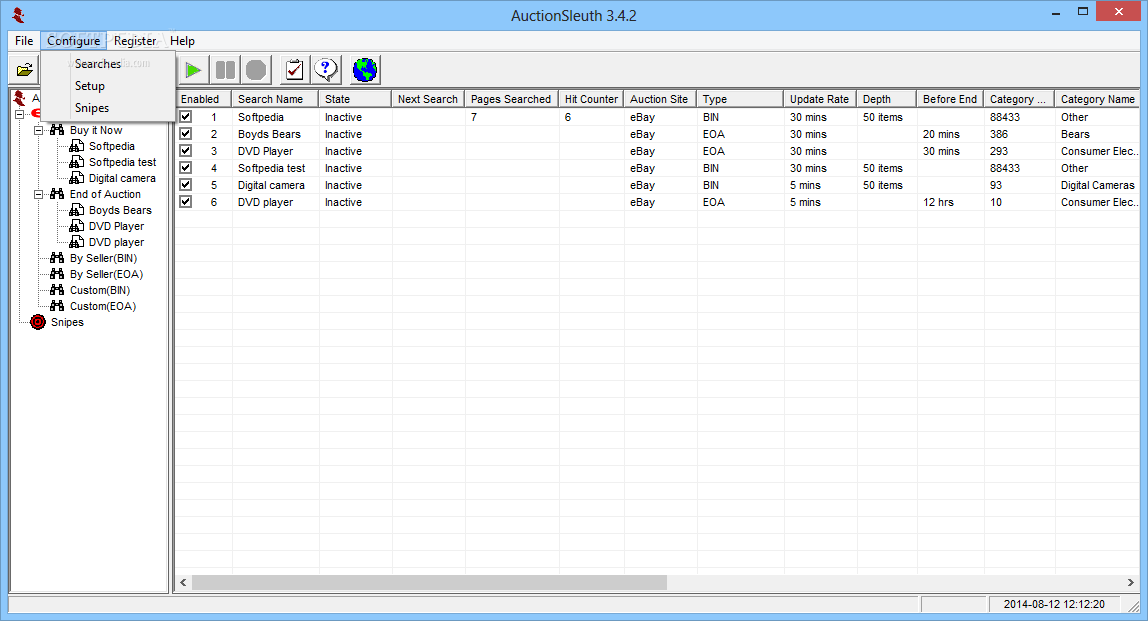1148x621 pixels.
Task: Click binoculars icon beside By Seller(EOA)
Action: [x=57, y=274]
